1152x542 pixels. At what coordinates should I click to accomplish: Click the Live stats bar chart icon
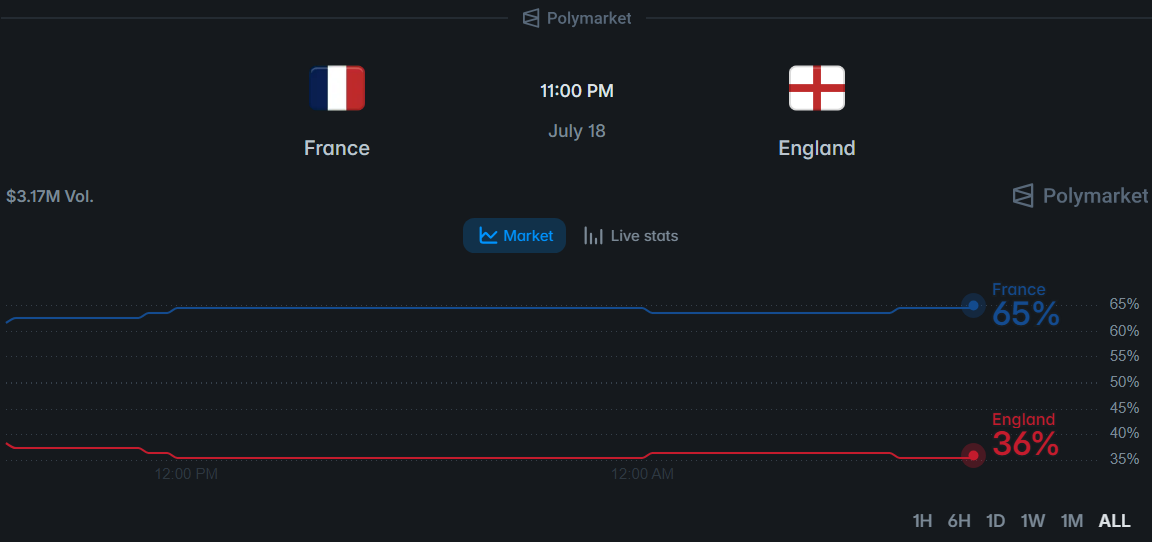594,236
